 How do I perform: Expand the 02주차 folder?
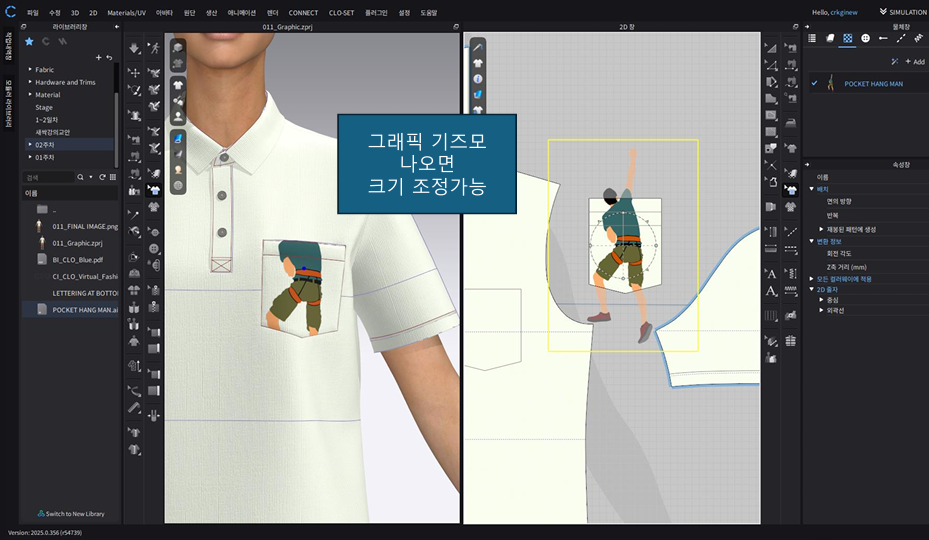[x=30, y=145]
